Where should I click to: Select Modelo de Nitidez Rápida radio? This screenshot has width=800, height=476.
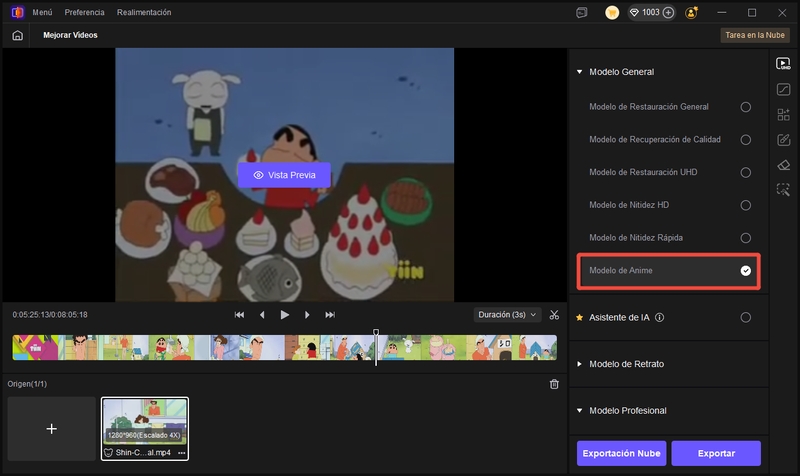(745, 238)
